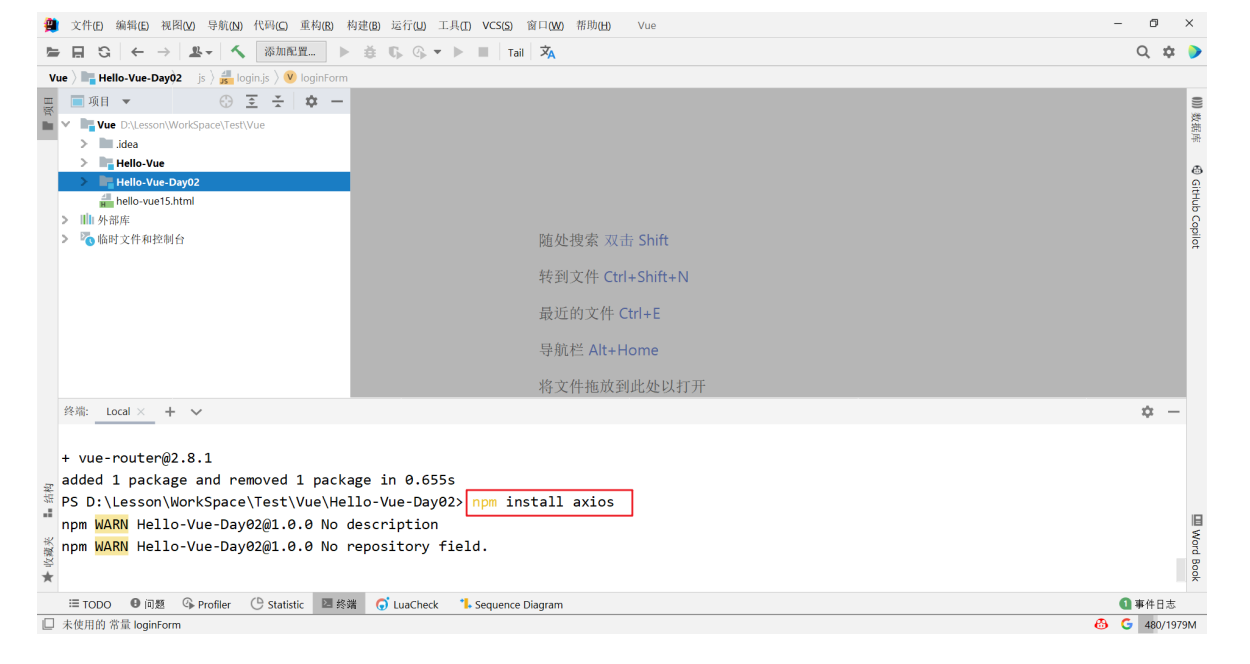Open the 导航(N) menu
Viewport: 1250px width, 664px height.
tap(225, 25)
